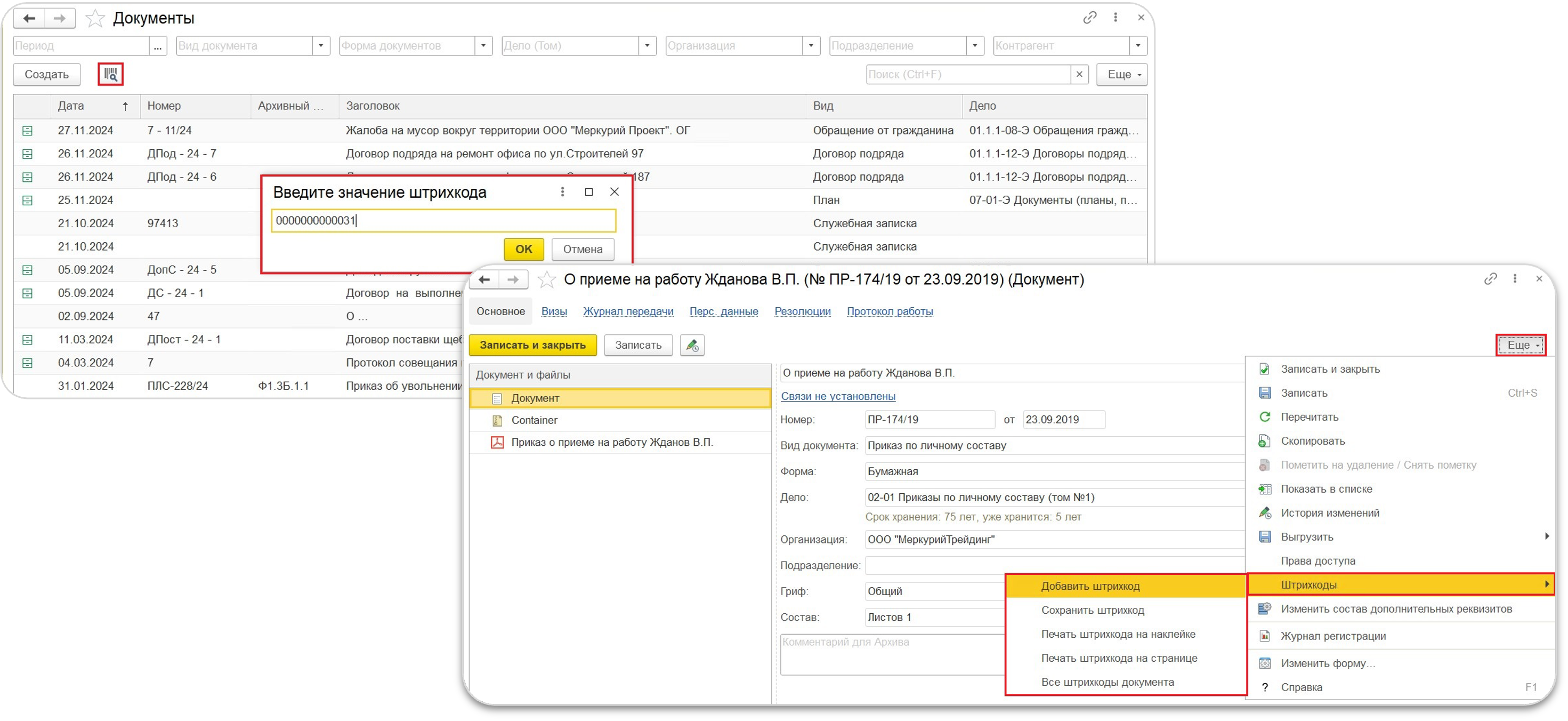
Task: Copy link to the document card window
Action: [1490, 279]
